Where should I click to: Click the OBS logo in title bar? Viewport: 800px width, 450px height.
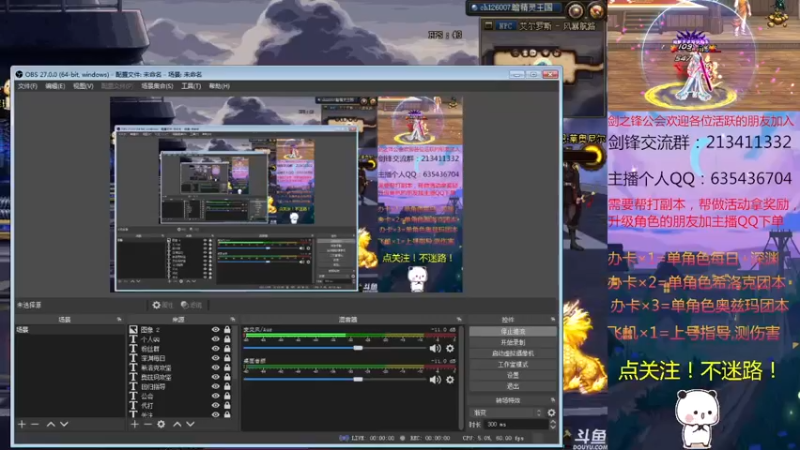19,74
